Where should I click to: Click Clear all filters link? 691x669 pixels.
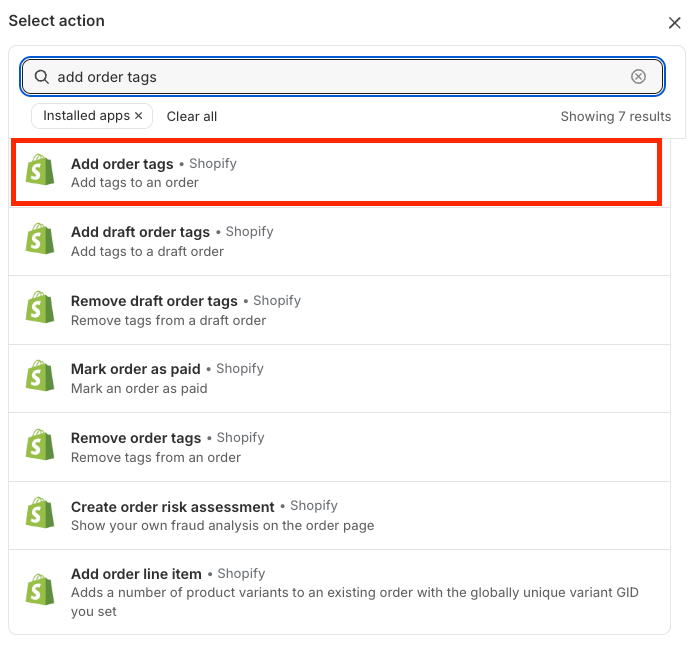point(192,116)
